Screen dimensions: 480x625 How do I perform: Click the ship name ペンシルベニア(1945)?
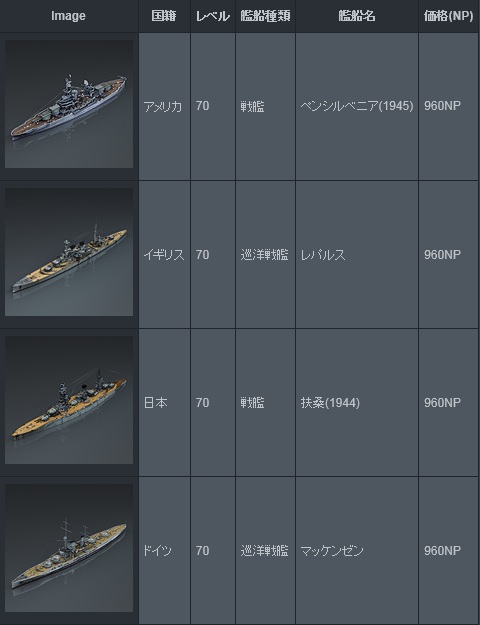pos(357,106)
